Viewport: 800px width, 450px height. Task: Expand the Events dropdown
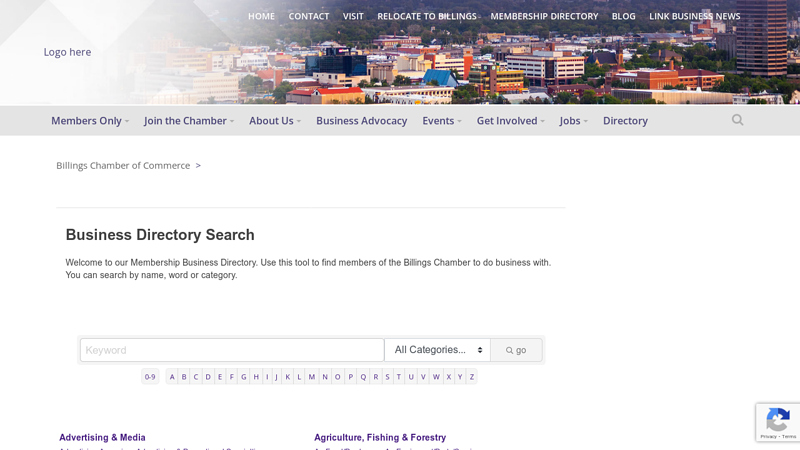442,121
